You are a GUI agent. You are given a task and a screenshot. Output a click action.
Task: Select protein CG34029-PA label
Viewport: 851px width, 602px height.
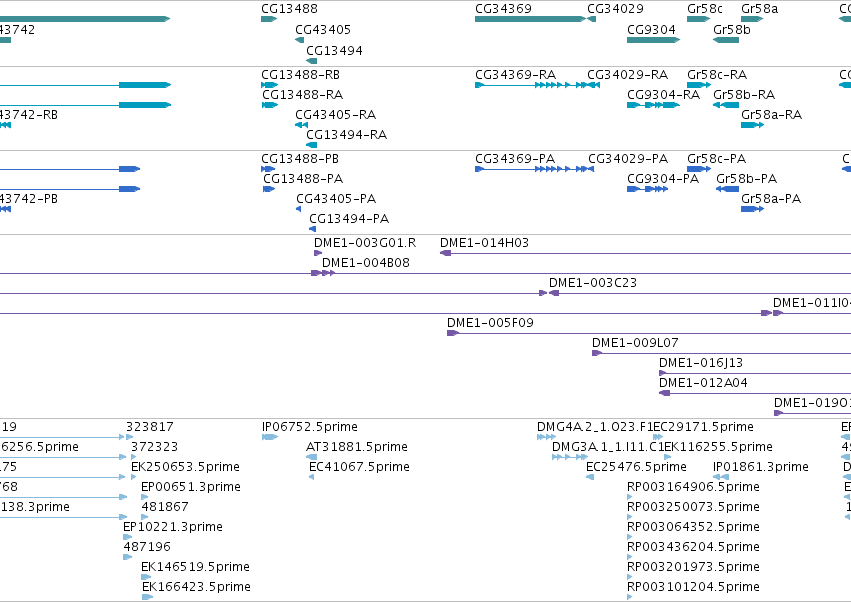tap(628, 159)
